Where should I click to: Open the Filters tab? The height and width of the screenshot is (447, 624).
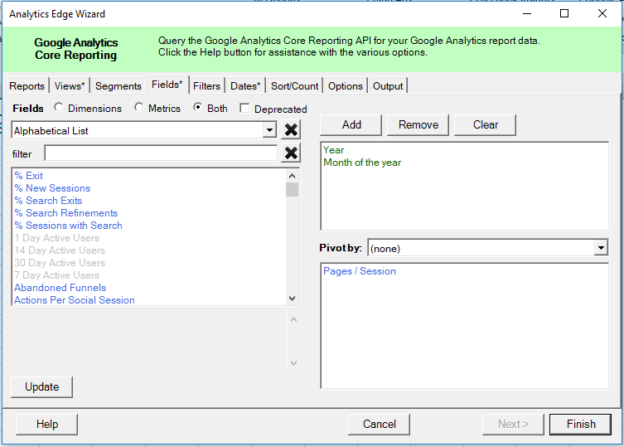click(207, 86)
